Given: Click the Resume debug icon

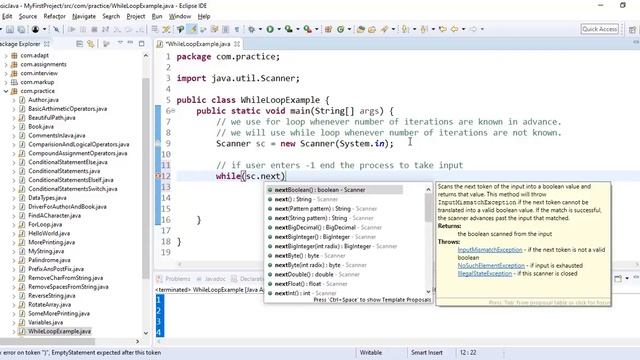Looking at the screenshot, I should point(71,29).
